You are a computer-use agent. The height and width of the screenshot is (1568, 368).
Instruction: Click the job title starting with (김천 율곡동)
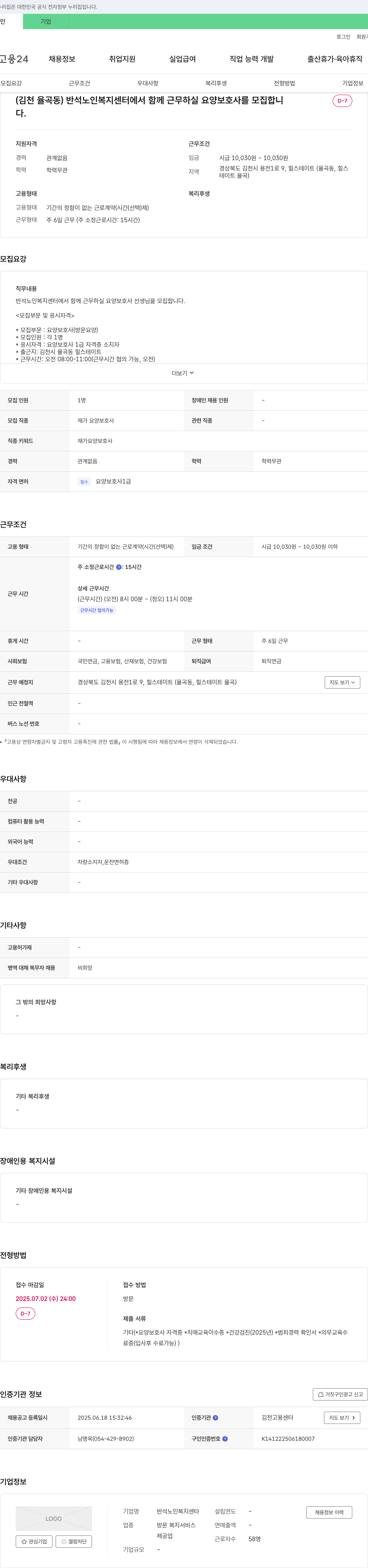149,107
